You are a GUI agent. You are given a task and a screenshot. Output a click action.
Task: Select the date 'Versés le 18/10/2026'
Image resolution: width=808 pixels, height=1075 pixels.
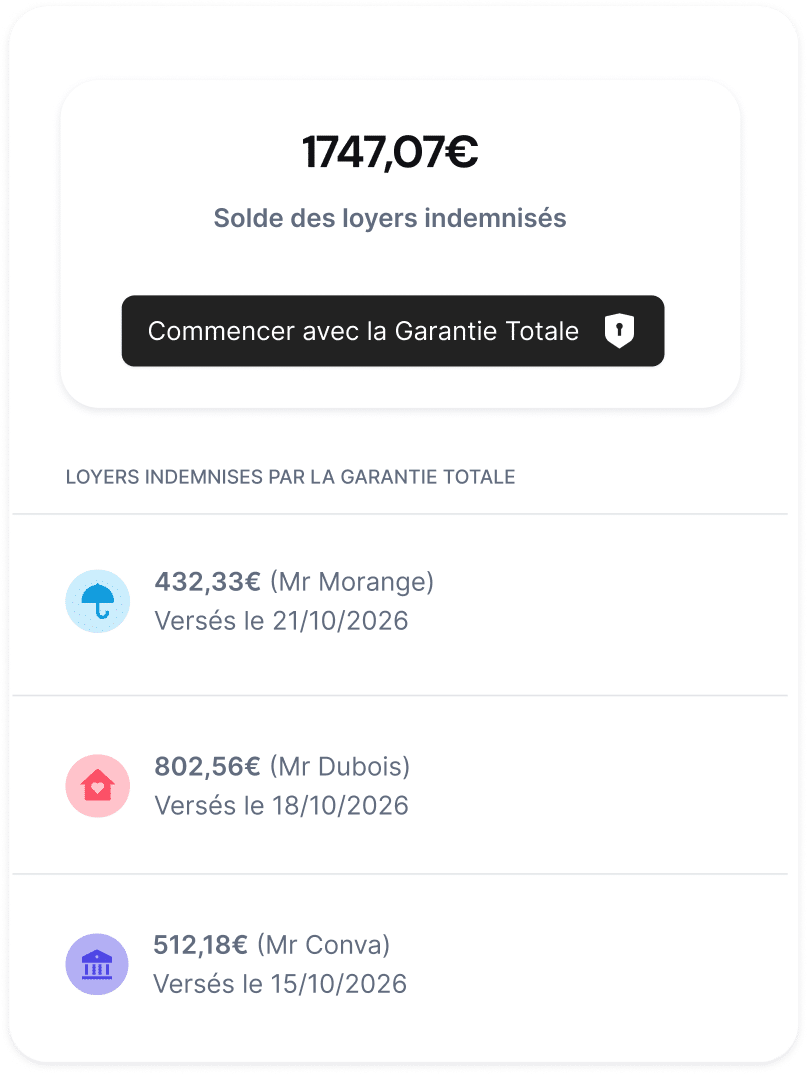tap(281, 805)
